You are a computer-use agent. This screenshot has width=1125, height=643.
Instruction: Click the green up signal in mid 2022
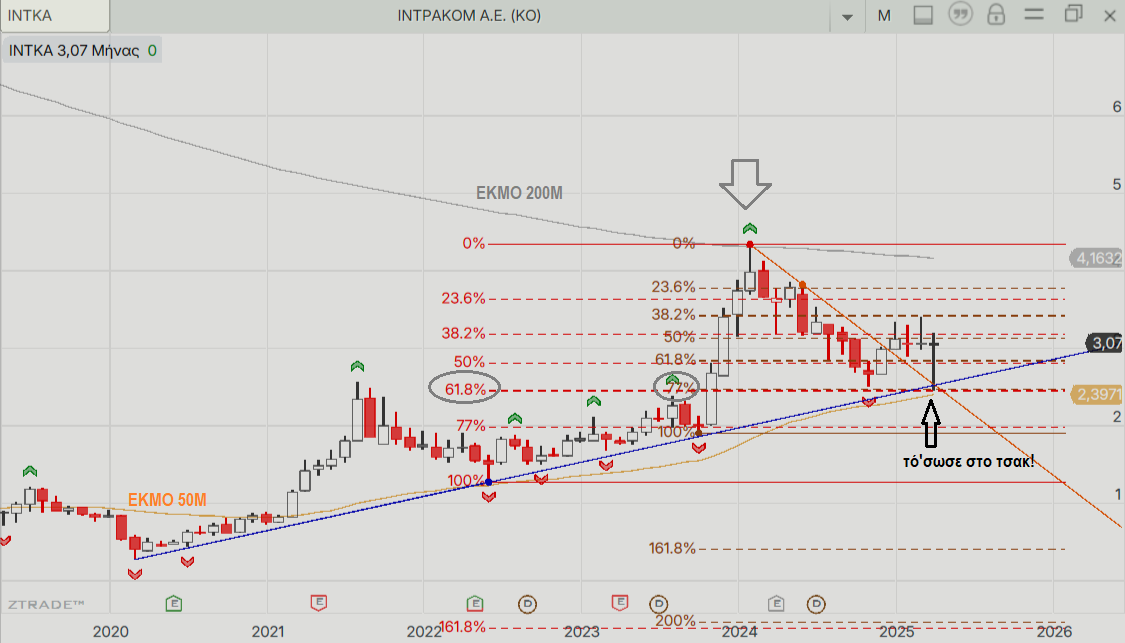tap(514, 418)
